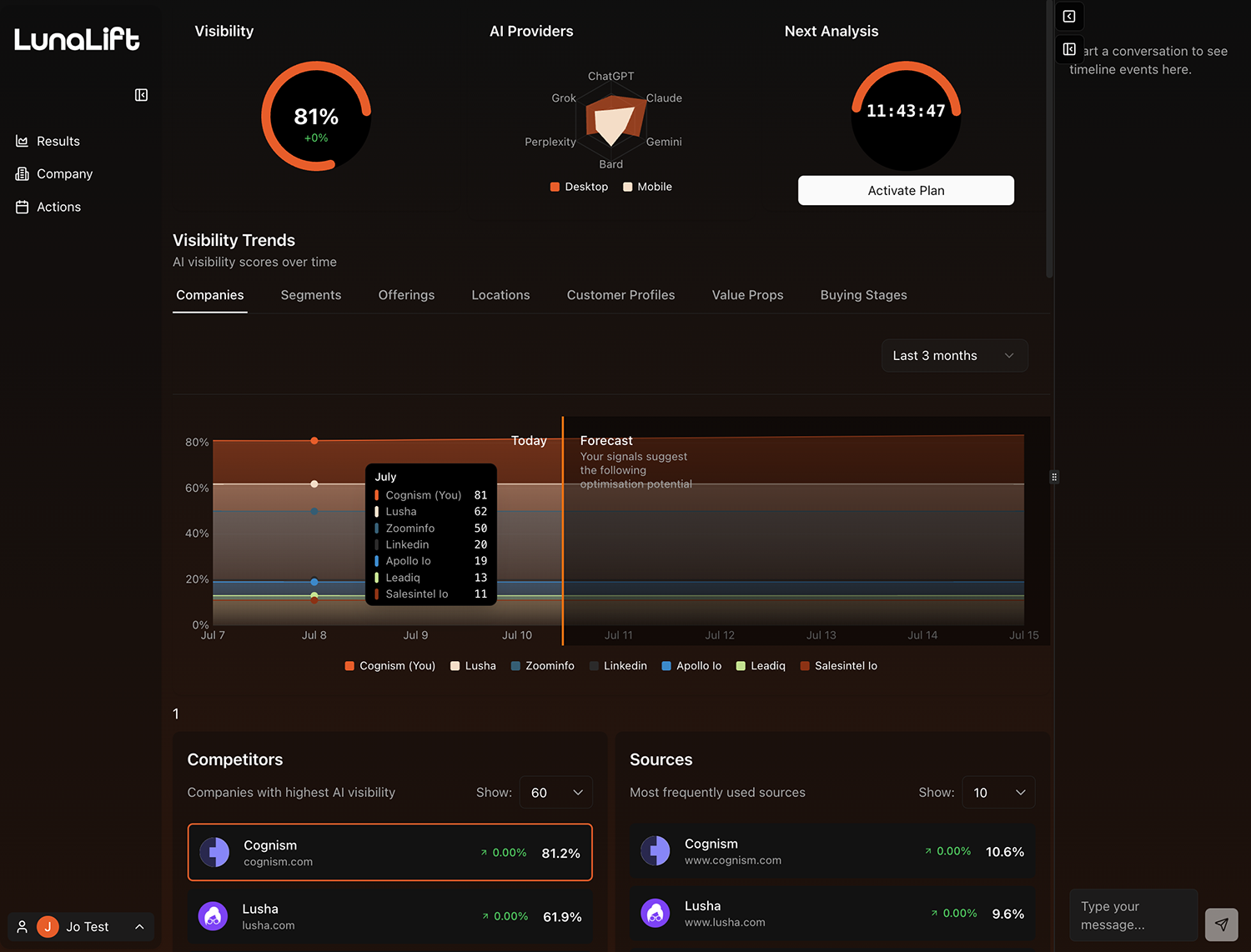Toggle Lusha series in chart legend
Image resolution: width=1251 pixels, height=952 pixels.
click(x=473, y=666)
